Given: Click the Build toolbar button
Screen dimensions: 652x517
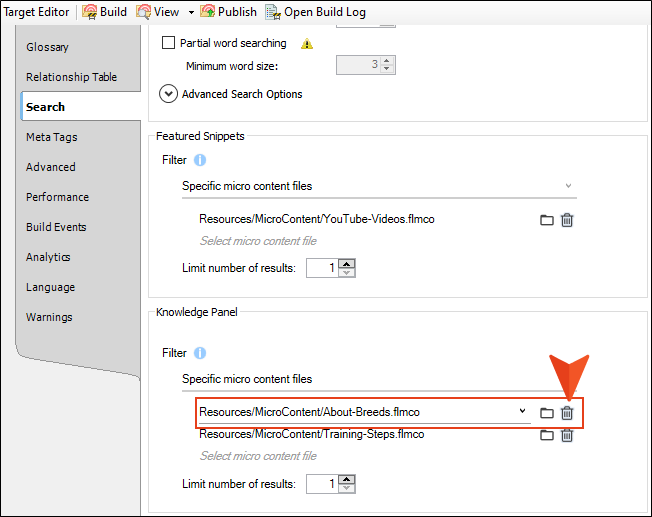Looking at the screenshot, I should coord(104,11).
